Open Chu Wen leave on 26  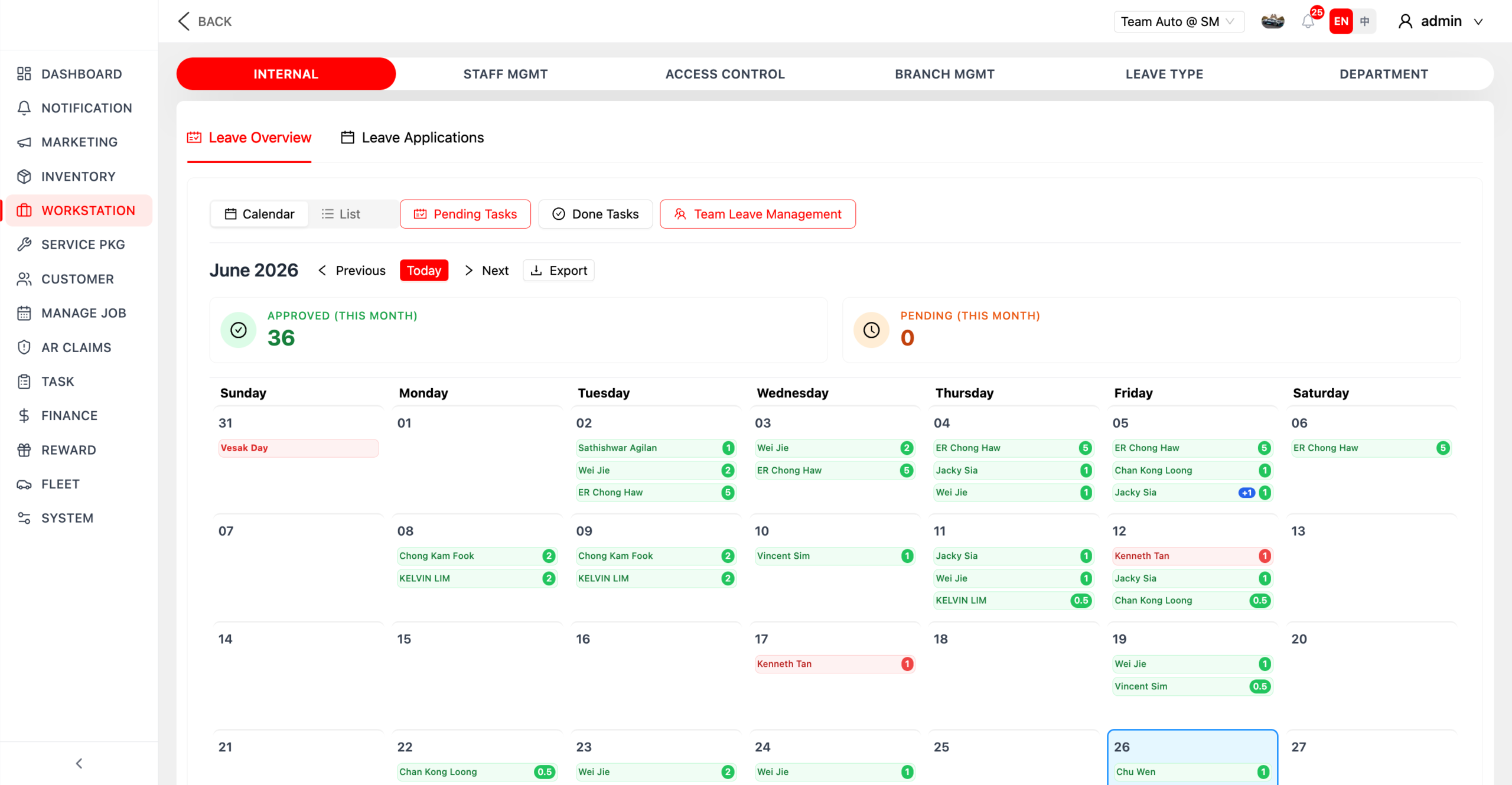(x=1192, y=772)
